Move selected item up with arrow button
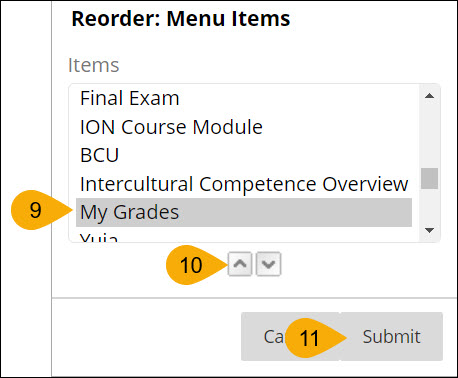Screen dimensions: 458x378 (x=240, y=264)
